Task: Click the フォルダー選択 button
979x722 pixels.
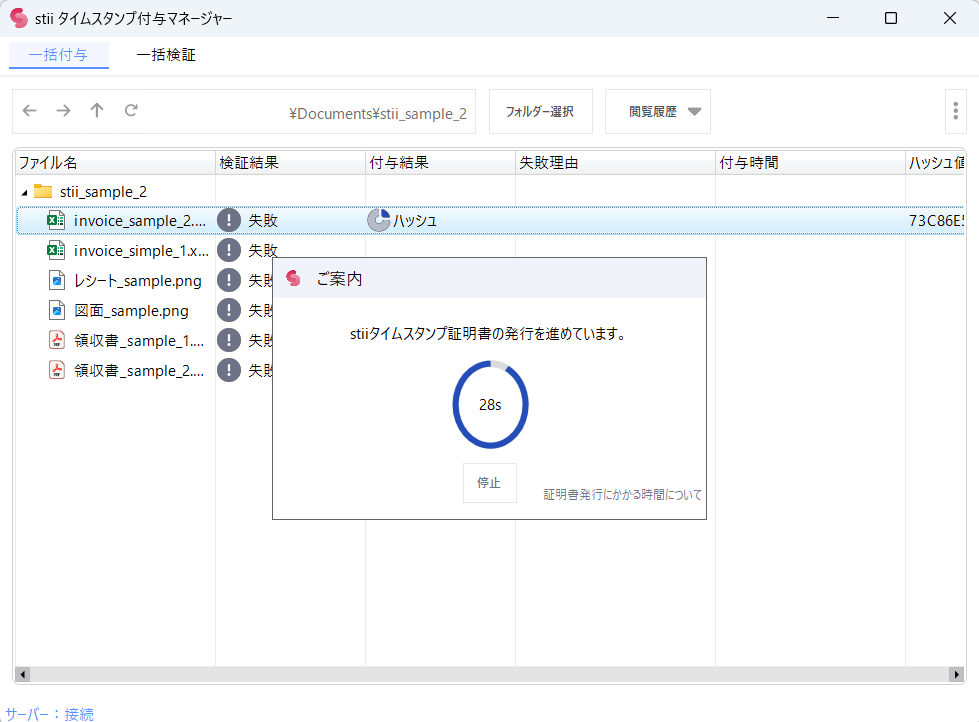Action: (540, 111)
